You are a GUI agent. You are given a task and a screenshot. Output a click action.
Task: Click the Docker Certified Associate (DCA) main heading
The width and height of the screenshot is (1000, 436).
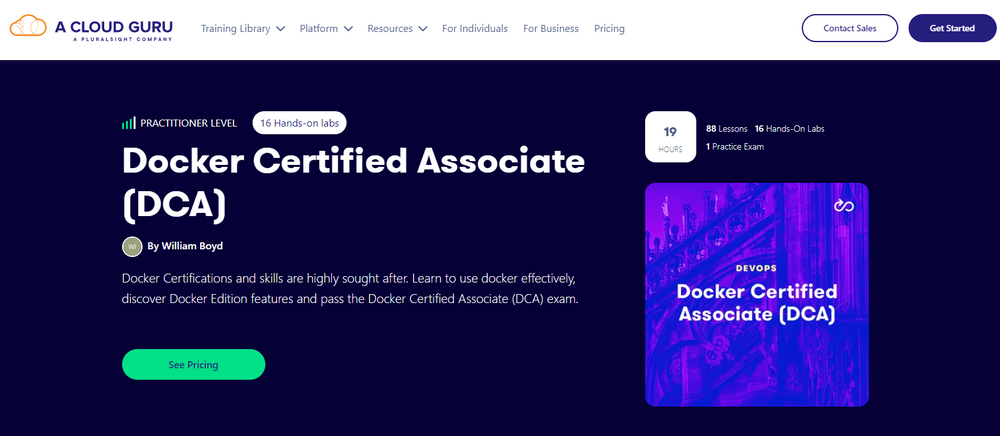pos(353,184)
